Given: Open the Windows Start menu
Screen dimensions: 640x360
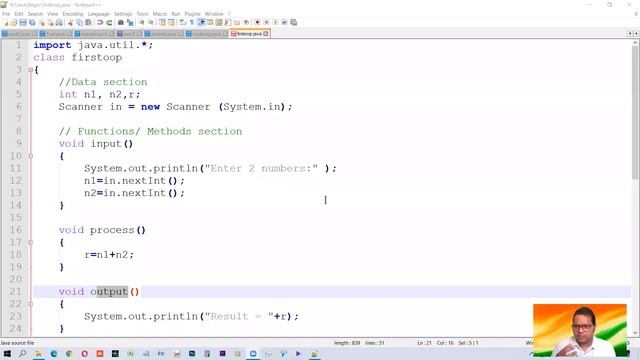Looking at the screenshot, I should [x=7, y=353].
